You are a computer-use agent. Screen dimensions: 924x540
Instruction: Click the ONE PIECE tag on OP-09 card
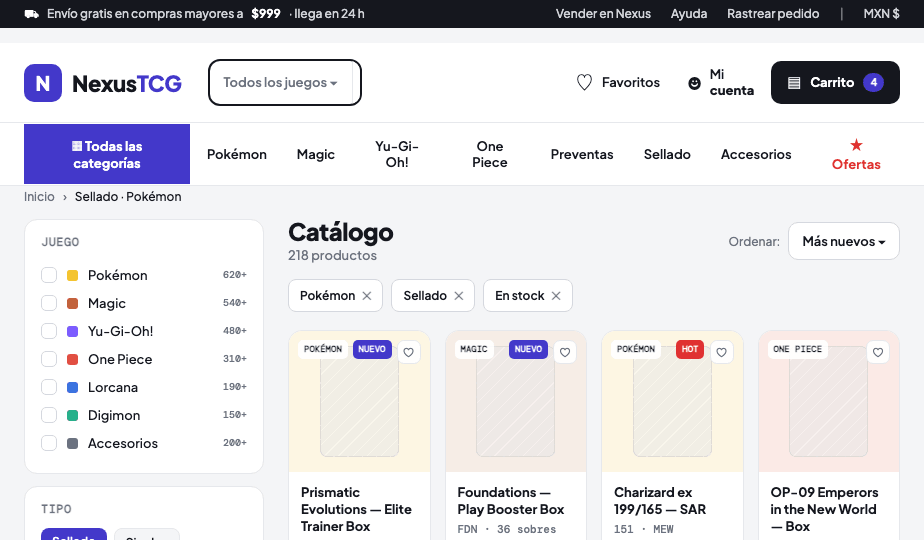tap(797, 349)
